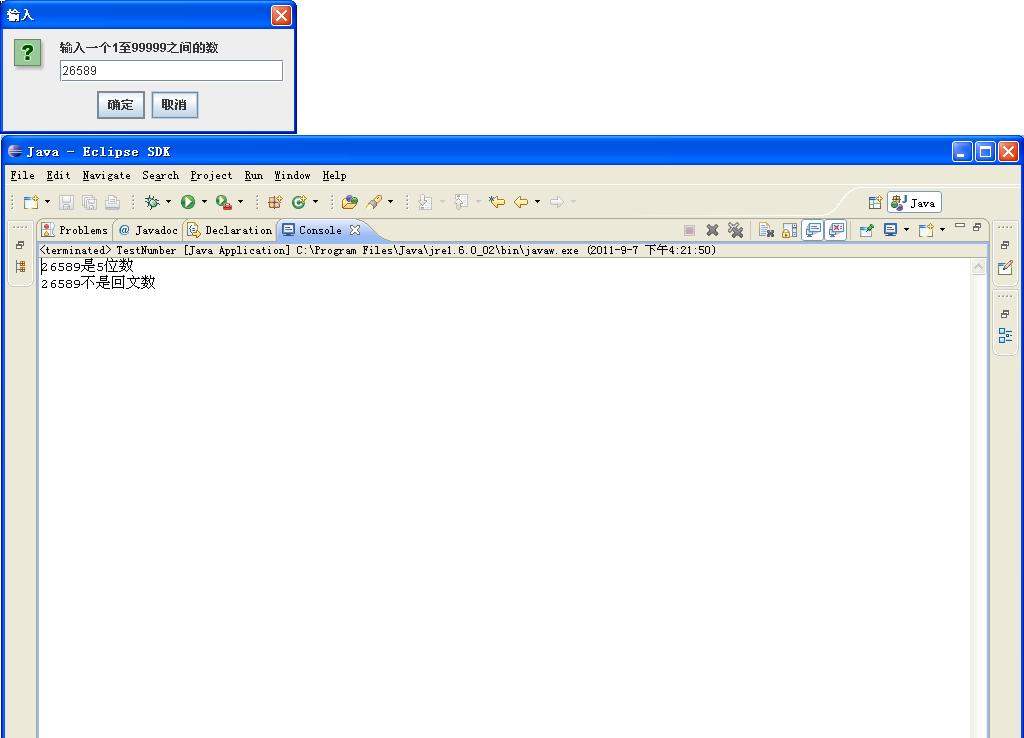Image resolution: width=1024 pixels, height=738 pixels.
Task: Go to next annotation icon
Action: tap(425, 202)
